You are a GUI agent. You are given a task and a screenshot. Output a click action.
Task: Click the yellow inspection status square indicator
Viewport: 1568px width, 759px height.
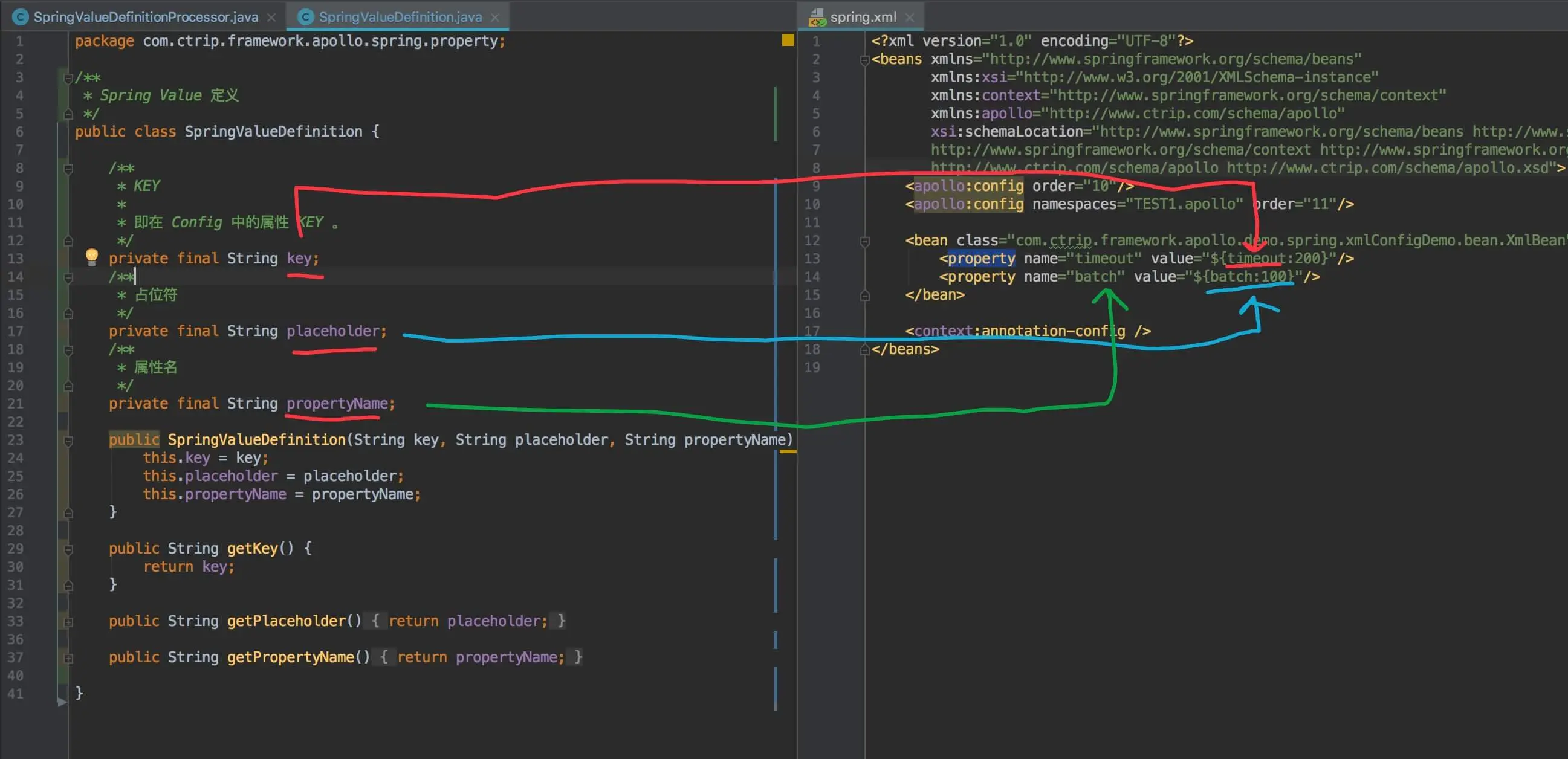click(788, 40)
